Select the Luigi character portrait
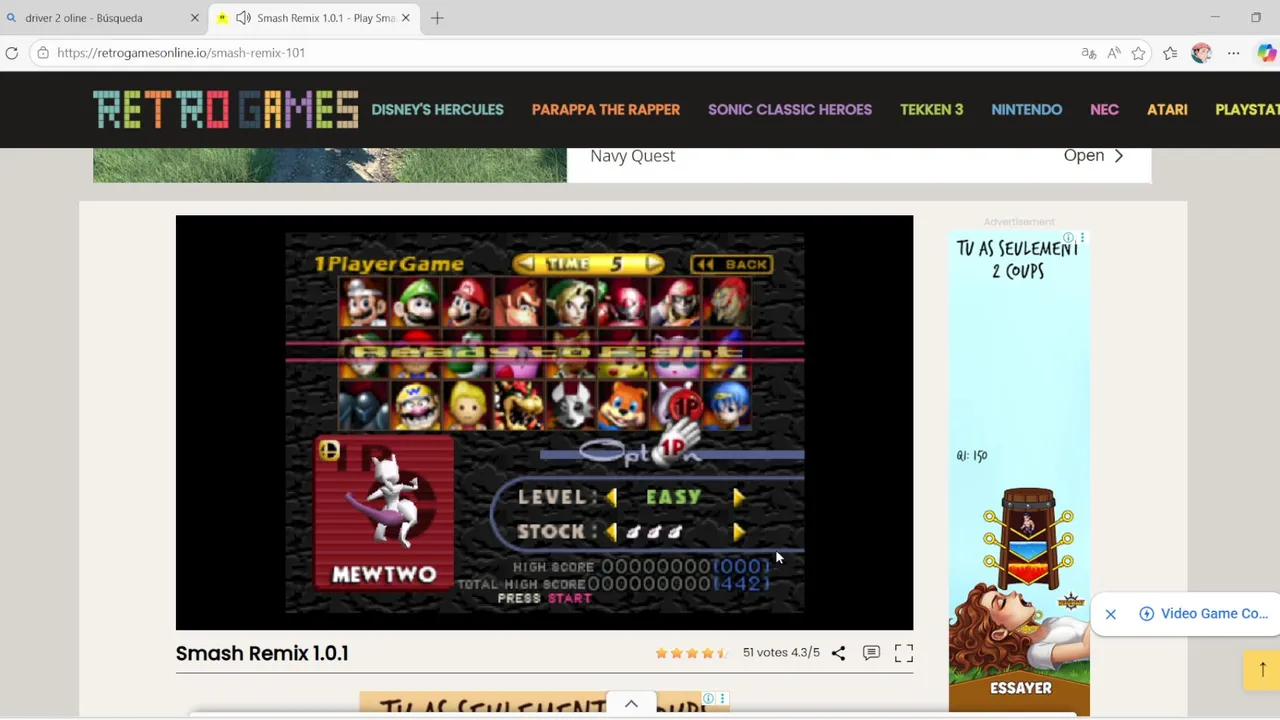 coord(416,303)
